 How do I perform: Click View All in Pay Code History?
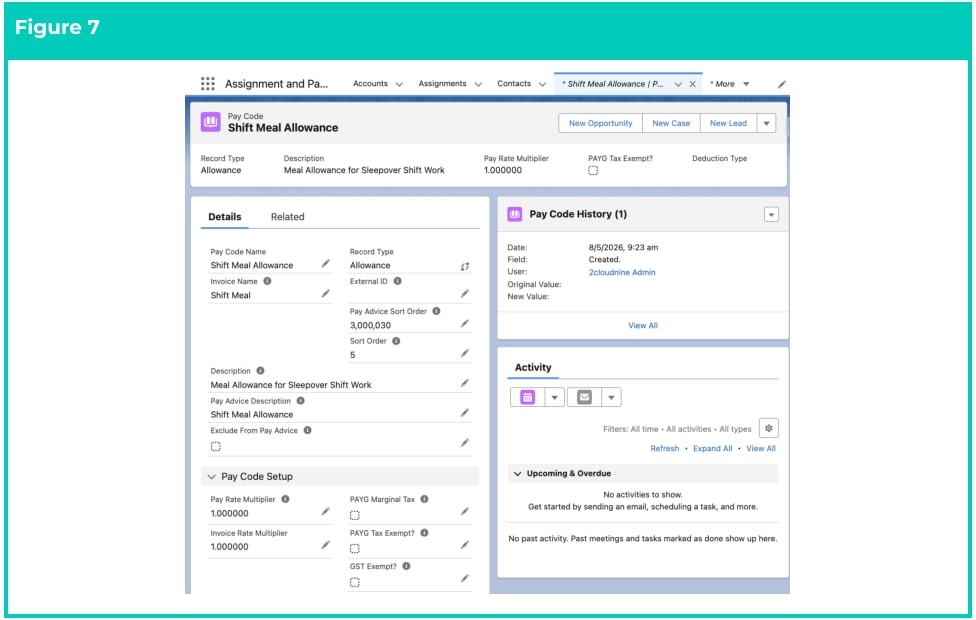pos(643,326)
